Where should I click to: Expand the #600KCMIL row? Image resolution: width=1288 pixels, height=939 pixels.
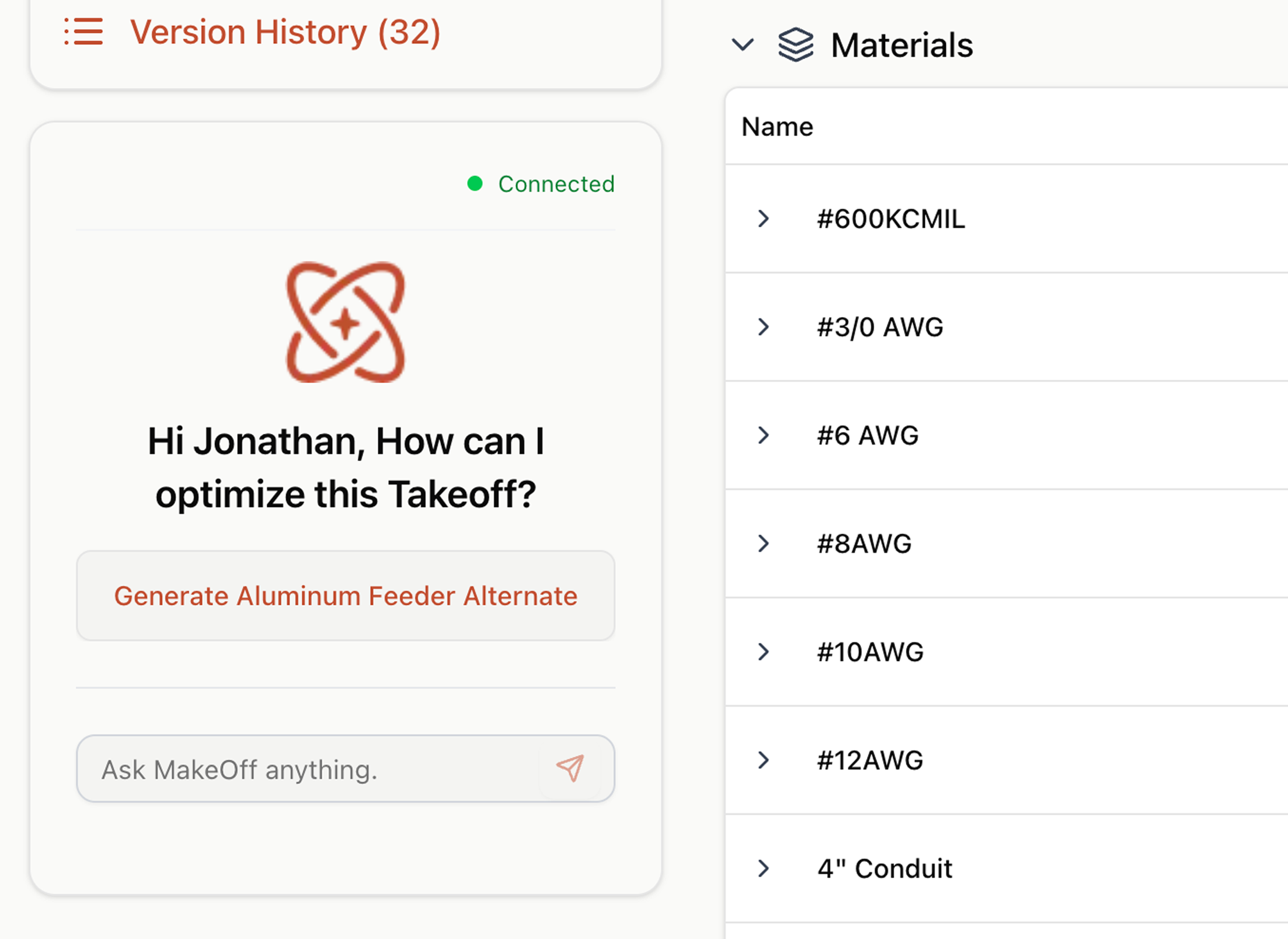tap(763, 218)
